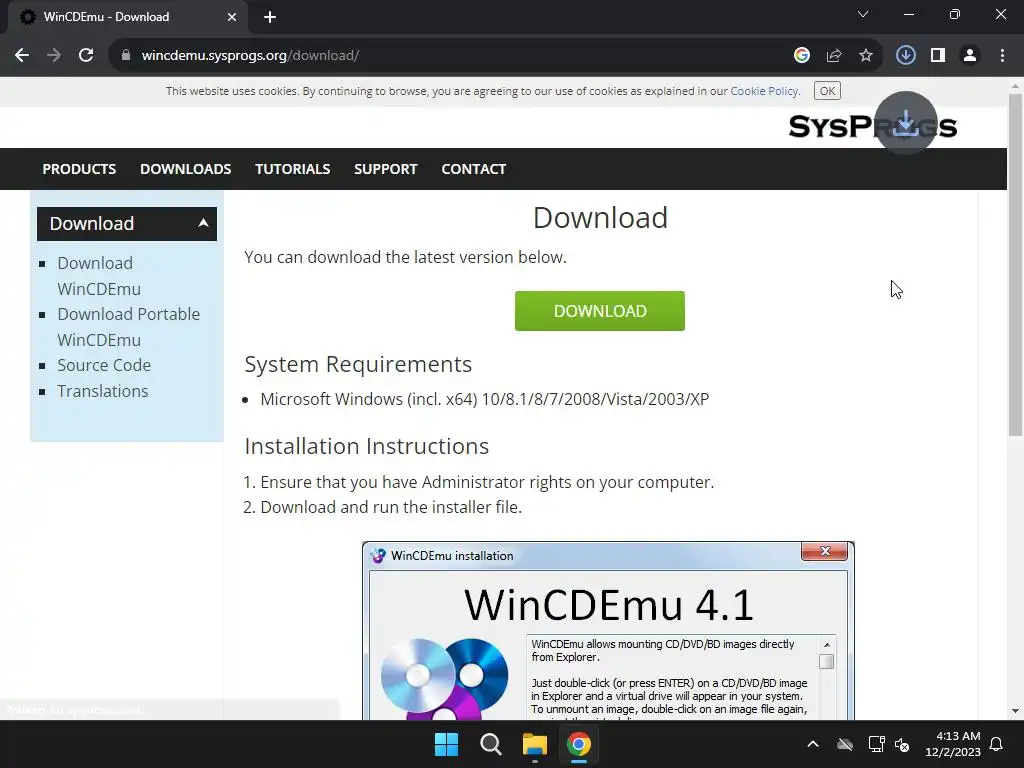Open the Windows Start menu
Viewport: 1024px width, 768px height.
[x=447, y=744]
